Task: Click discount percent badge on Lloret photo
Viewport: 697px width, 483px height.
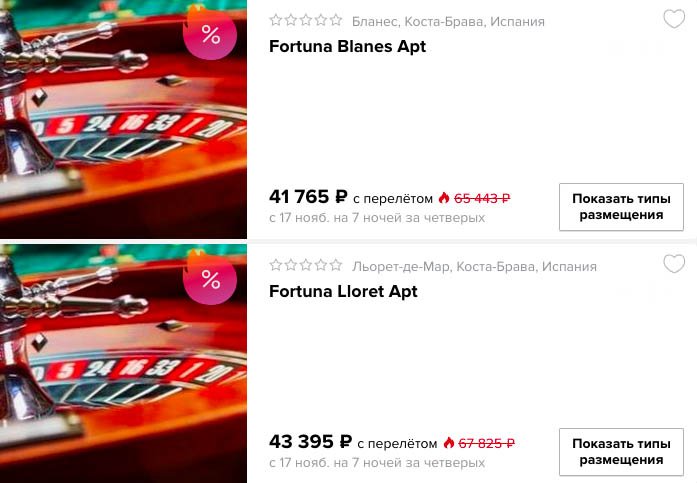Action: click(x=210, y=279)
